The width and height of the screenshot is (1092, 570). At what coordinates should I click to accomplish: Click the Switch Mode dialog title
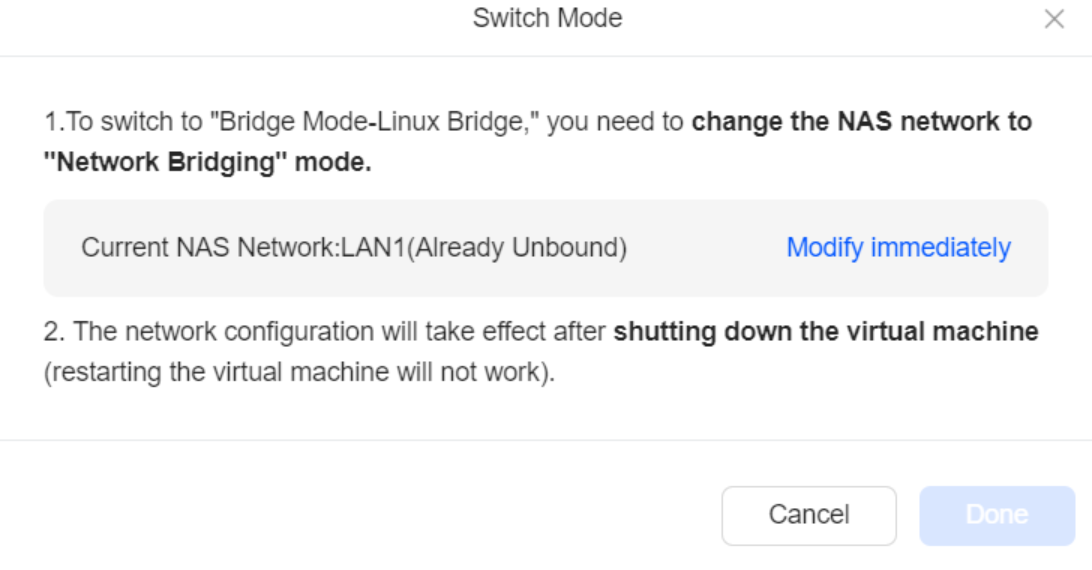[547, 18]
